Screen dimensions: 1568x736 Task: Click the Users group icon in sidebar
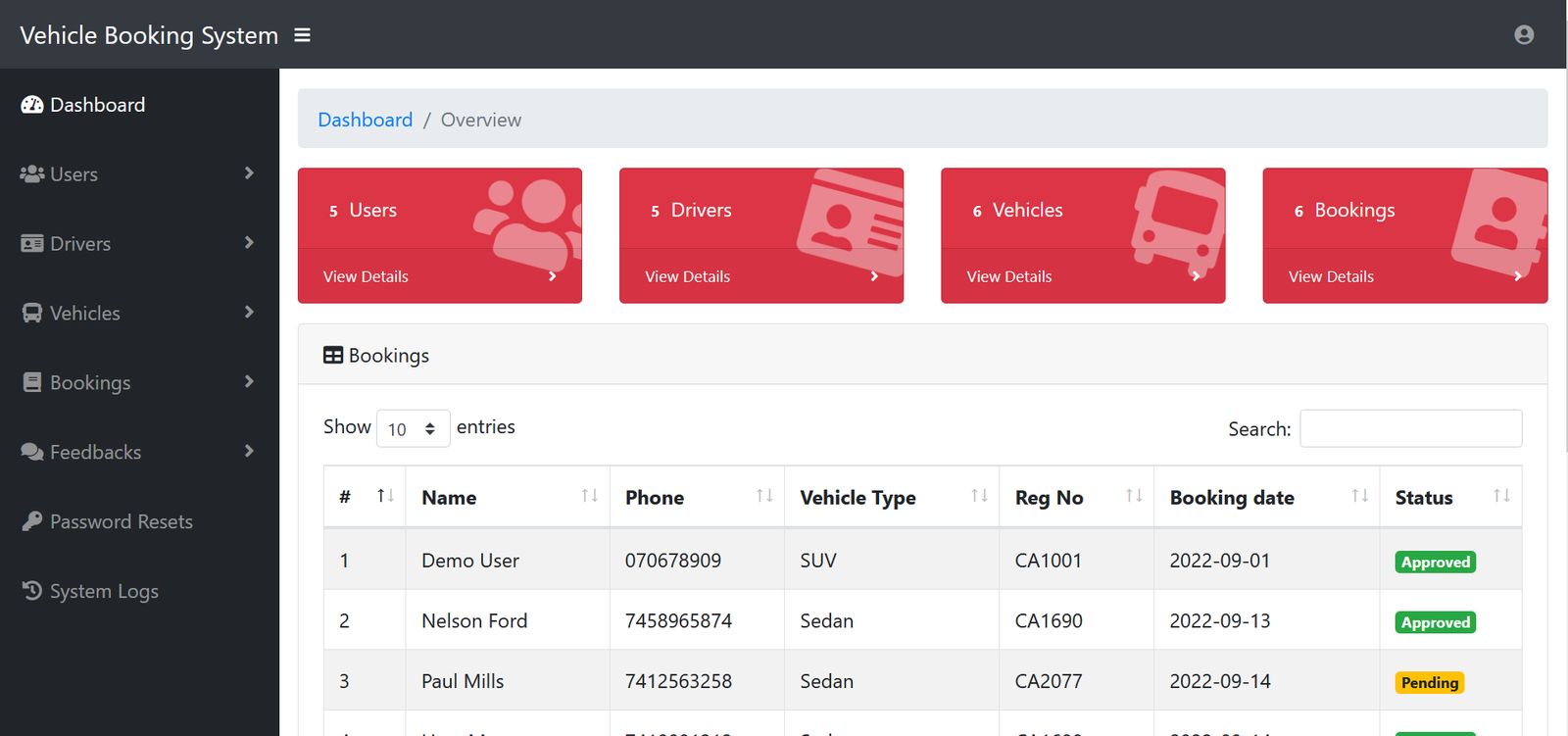click(x=32, y=174)
